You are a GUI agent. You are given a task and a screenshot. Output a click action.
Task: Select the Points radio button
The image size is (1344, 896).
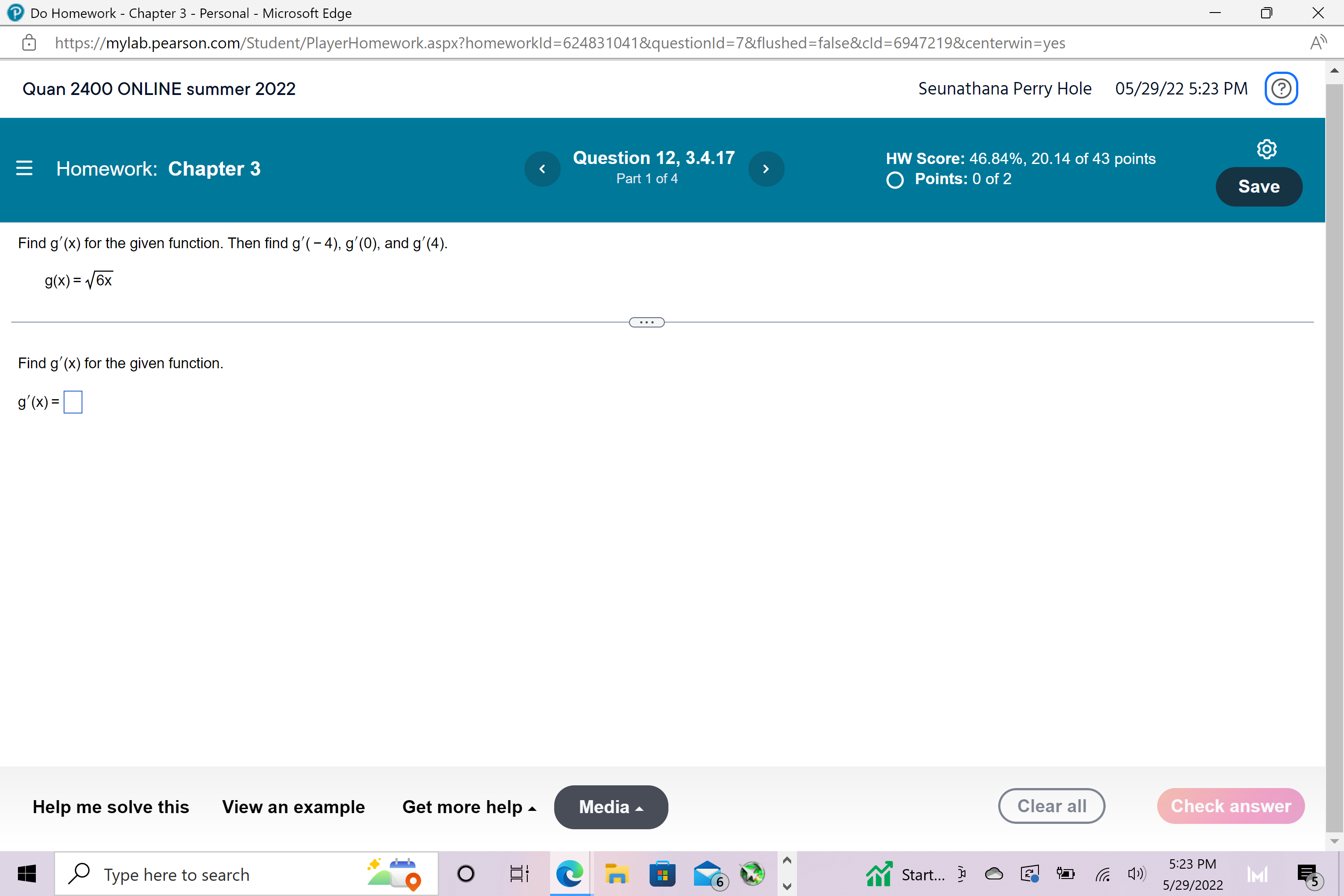click(x=894, y=180)
